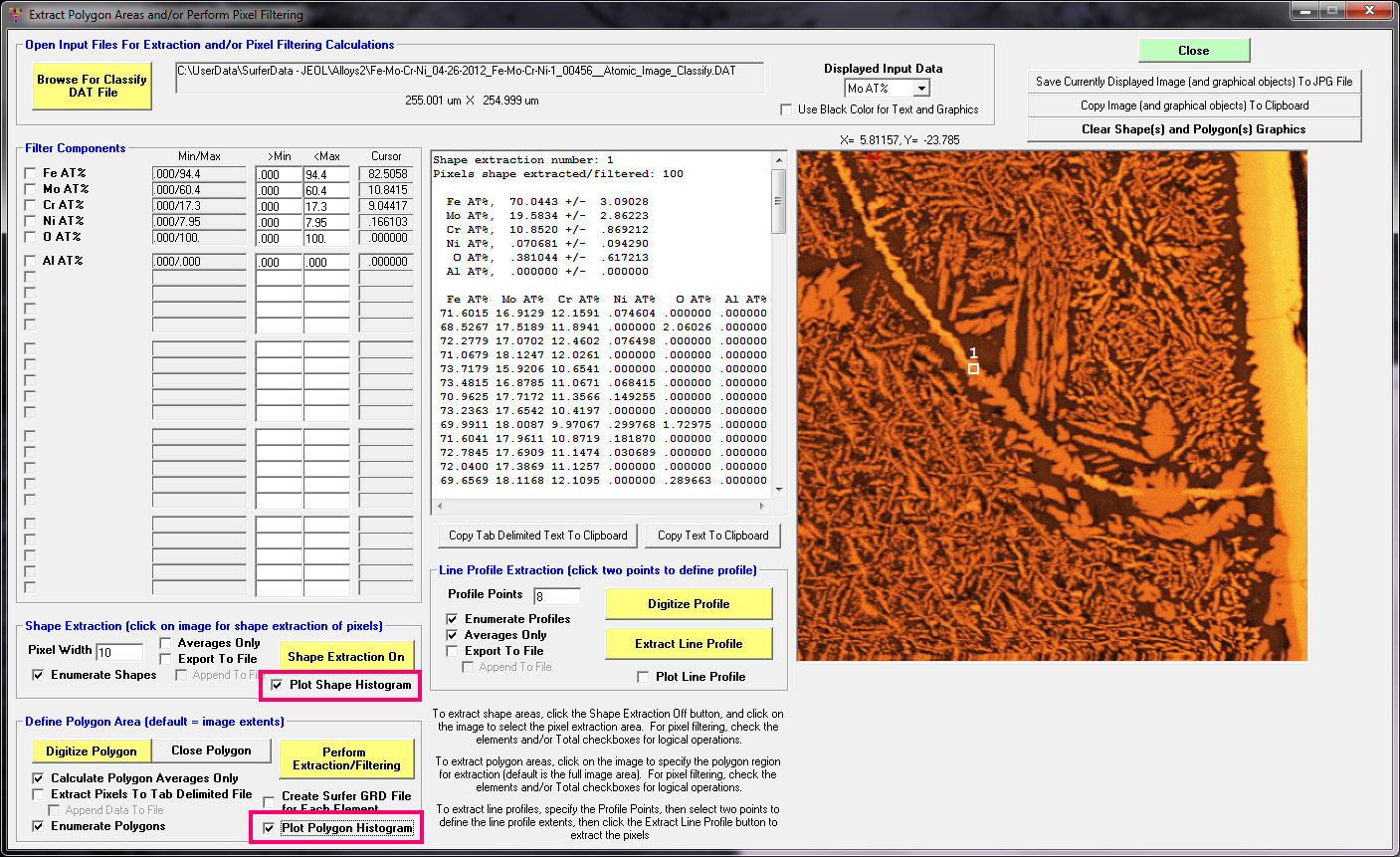Click shape marker 1 on the image
Image resolution: width=1400 pixels, height=857 pixels.
coord(973,368)
